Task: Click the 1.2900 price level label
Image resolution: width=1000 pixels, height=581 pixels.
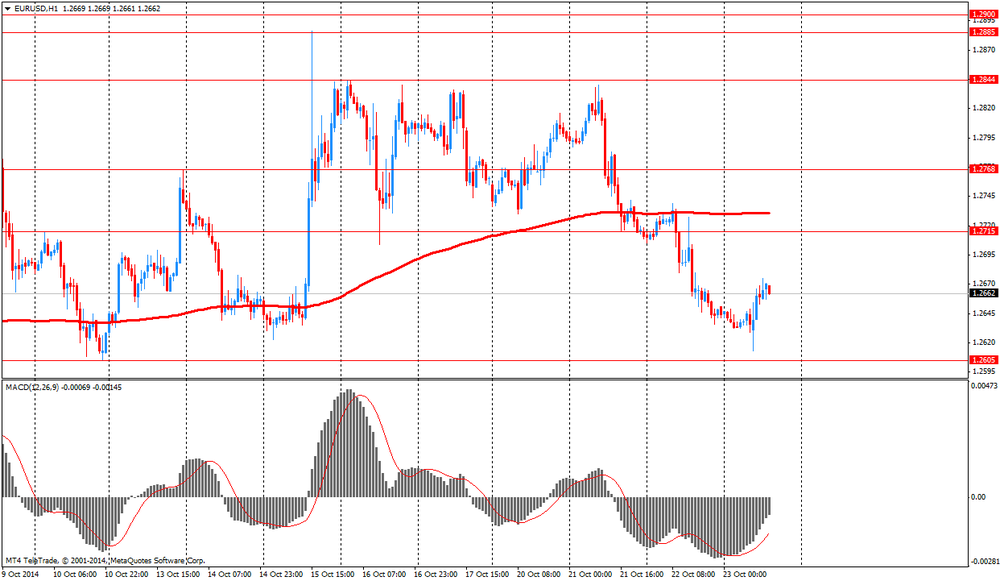Action: click(x=983, y=14)
